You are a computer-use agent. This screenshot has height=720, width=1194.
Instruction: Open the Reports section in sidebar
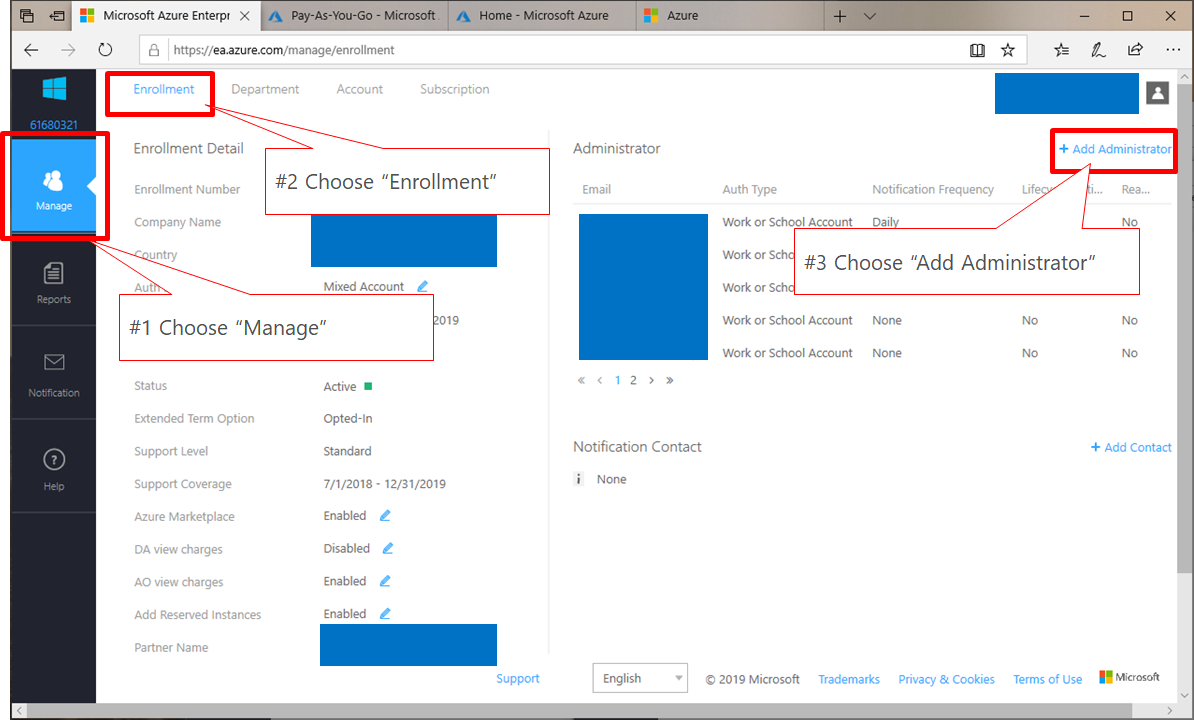[53, 282]
